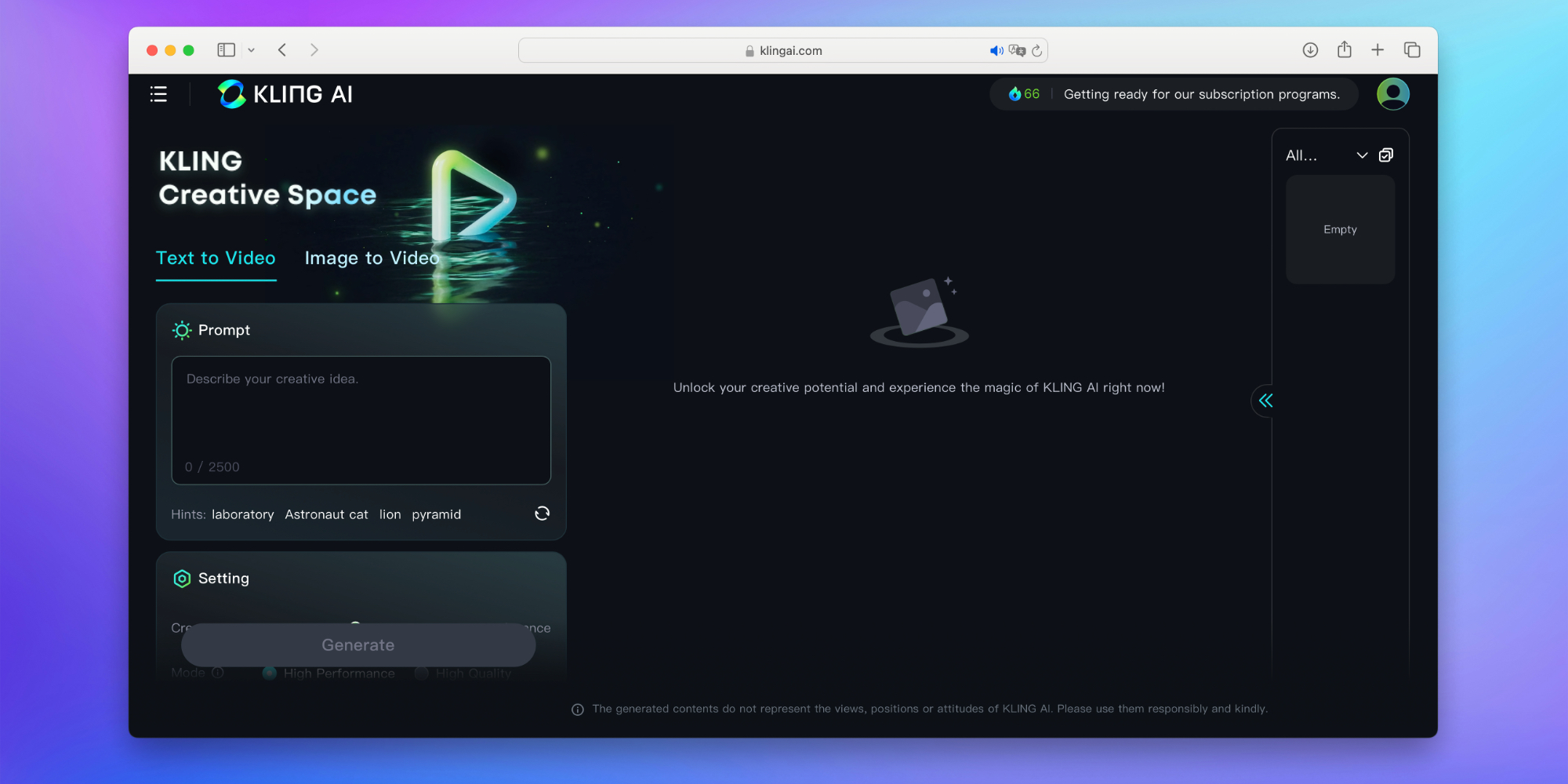Click the klingai.com address bar
The width and height of the screenshot is (1568, 784).
(x=783, y=50)
